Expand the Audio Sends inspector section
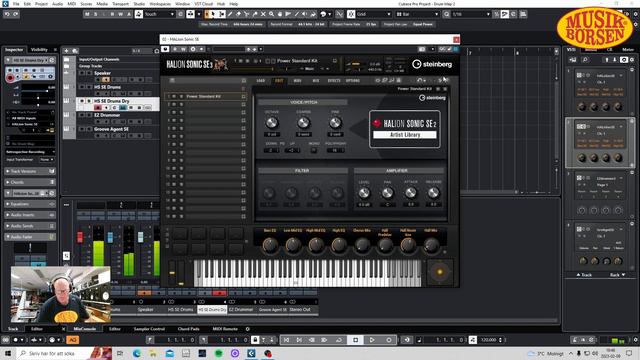The image size is (640, 360). click(x=30, y=226)
